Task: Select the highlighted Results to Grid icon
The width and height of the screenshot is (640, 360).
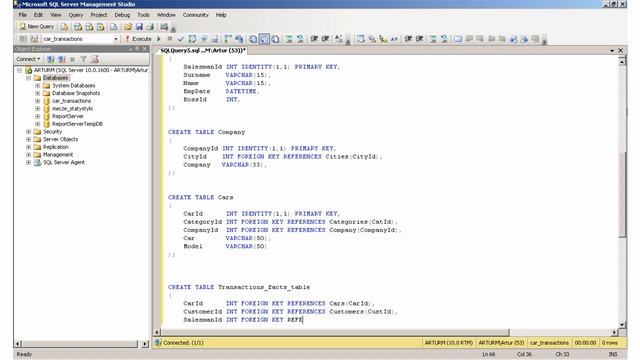Action: (264, 39)
